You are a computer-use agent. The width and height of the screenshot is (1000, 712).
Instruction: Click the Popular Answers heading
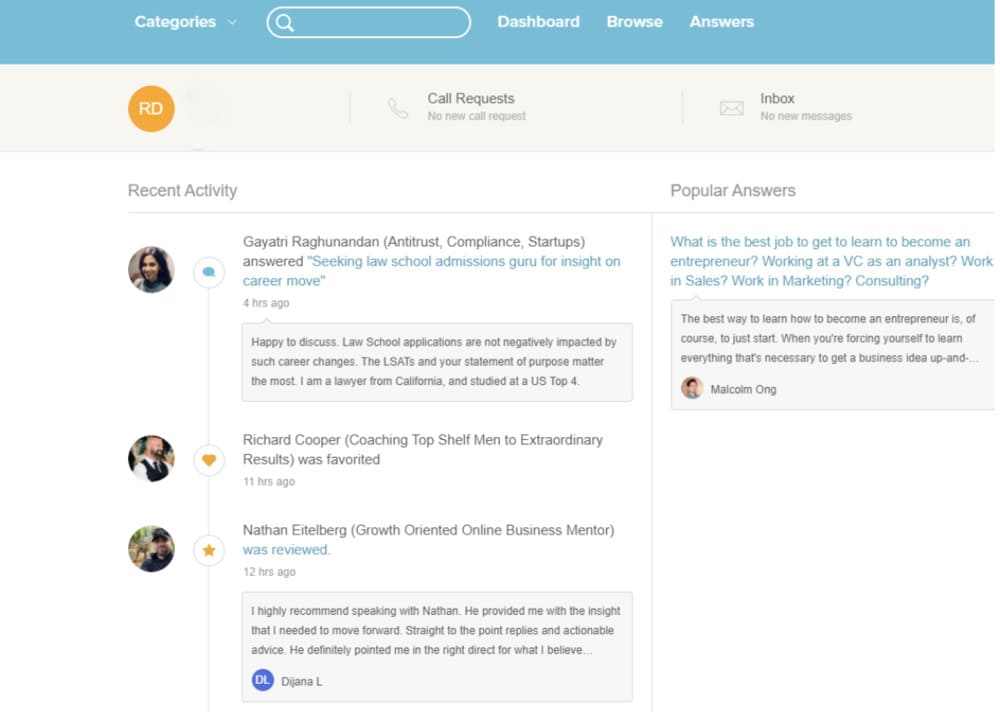[733, 191]
